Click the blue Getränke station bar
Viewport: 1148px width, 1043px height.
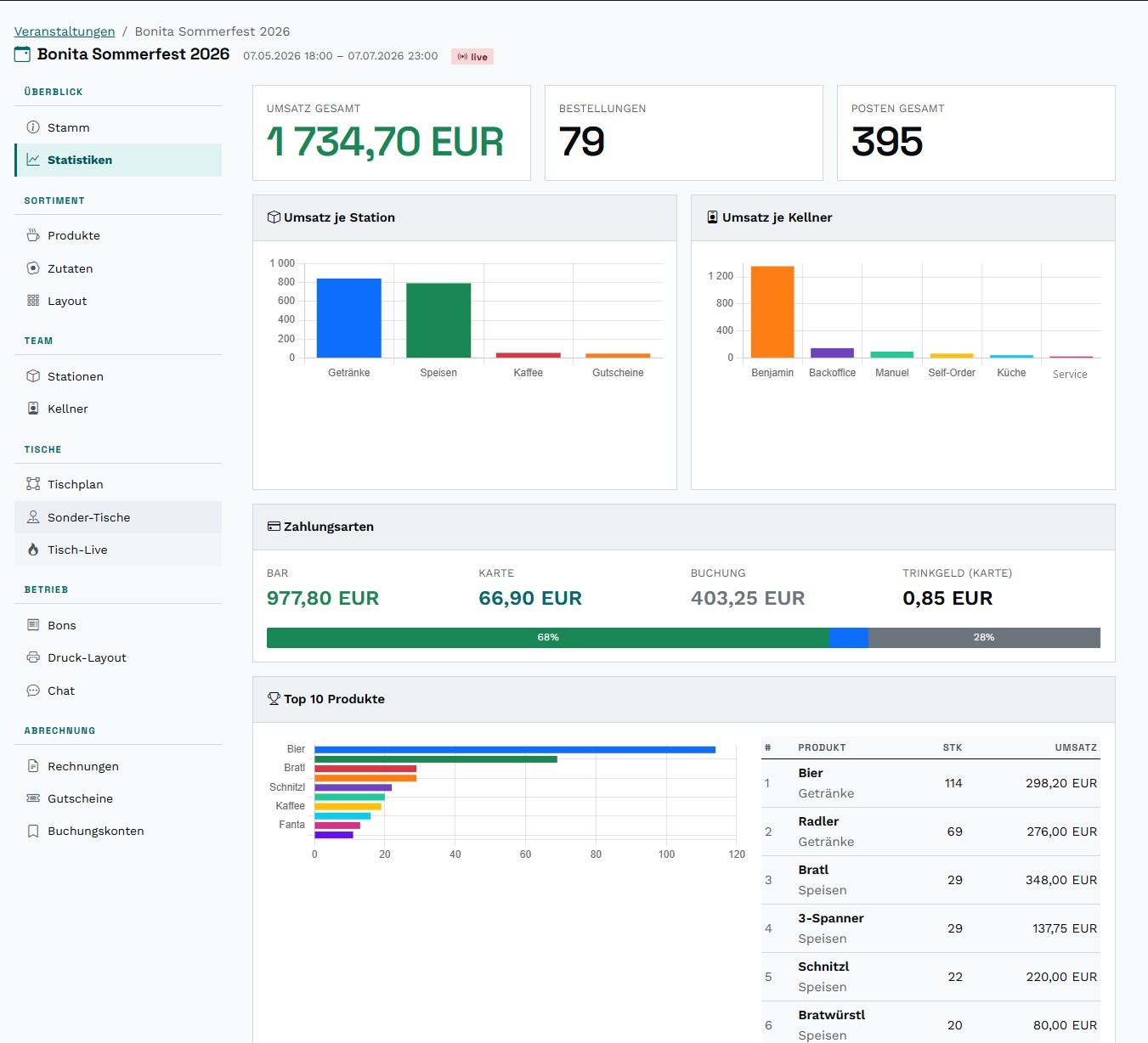[349, 318]
